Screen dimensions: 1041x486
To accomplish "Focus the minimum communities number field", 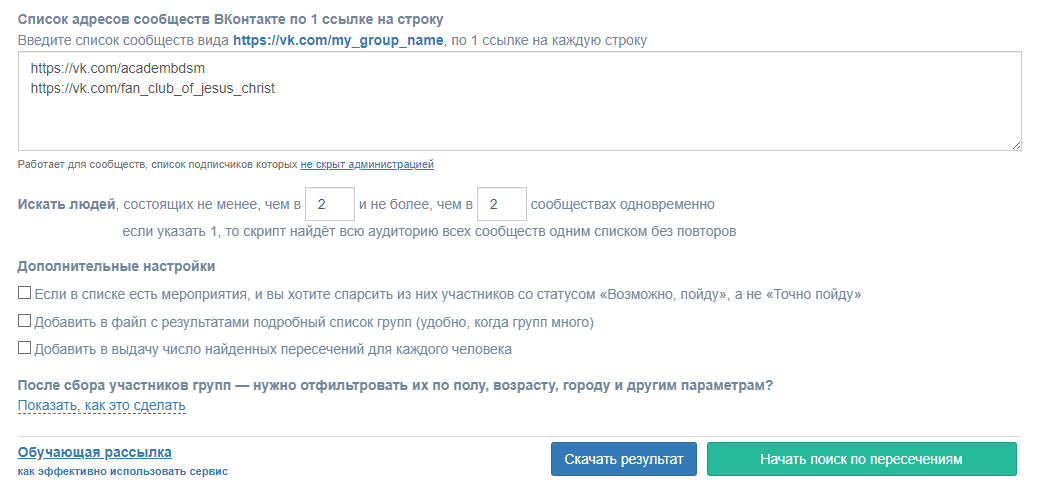I will pyautogui.click(x=330, y=205).
